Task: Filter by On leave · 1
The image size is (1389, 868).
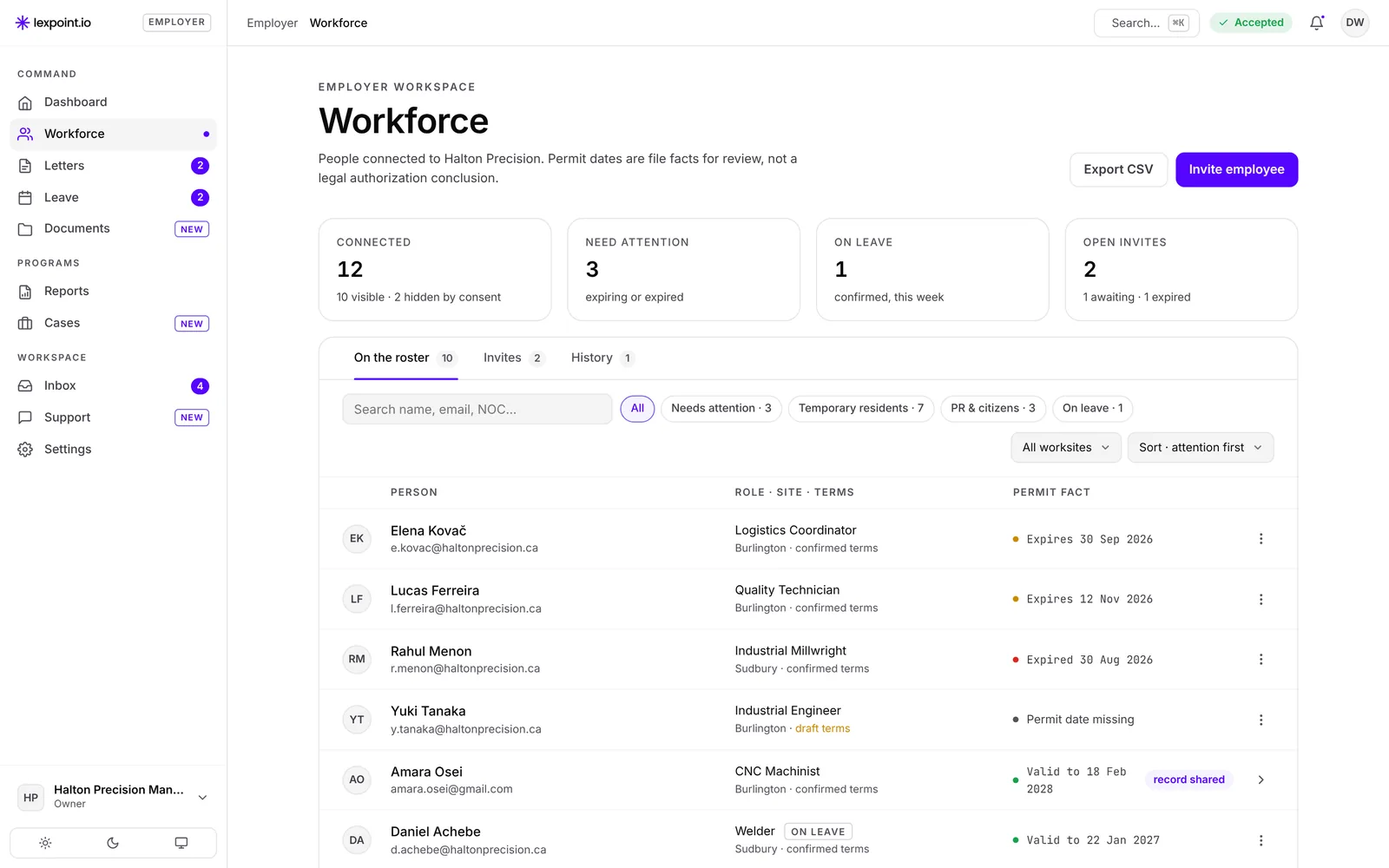Action: click(1093, 409)
